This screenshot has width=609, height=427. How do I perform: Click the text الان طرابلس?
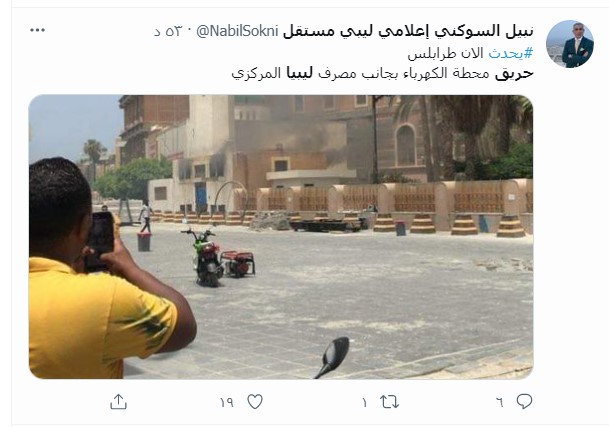[445, 53]
